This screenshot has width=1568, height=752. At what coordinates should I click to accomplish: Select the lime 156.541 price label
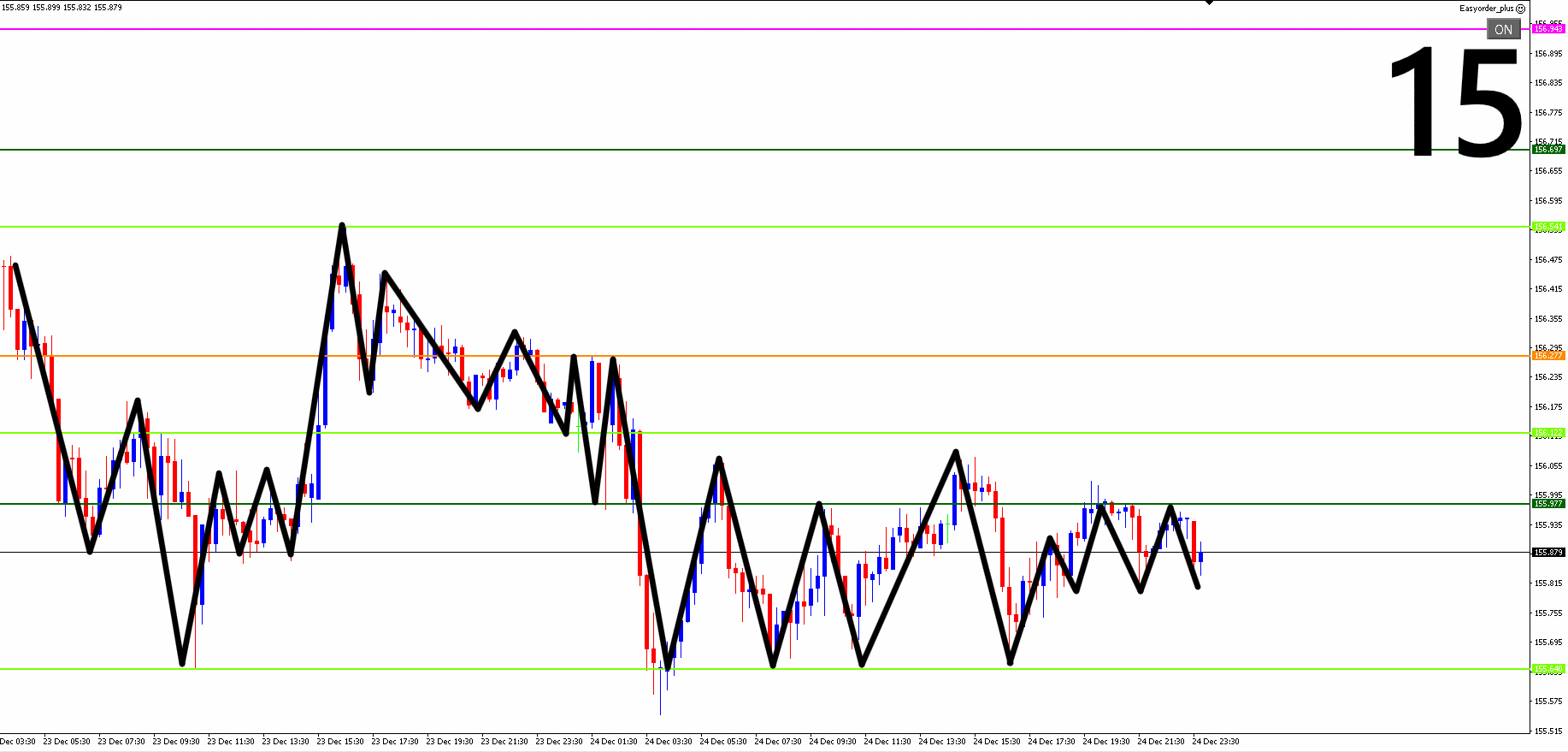(1548, 227)
